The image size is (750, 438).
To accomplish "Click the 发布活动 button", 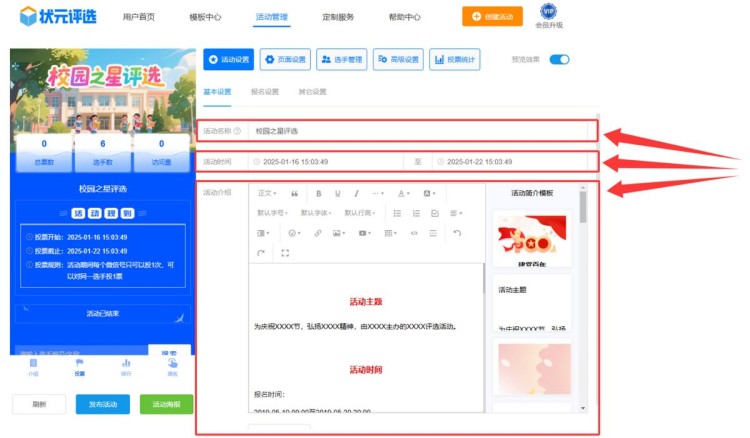I will pos(103,404).
